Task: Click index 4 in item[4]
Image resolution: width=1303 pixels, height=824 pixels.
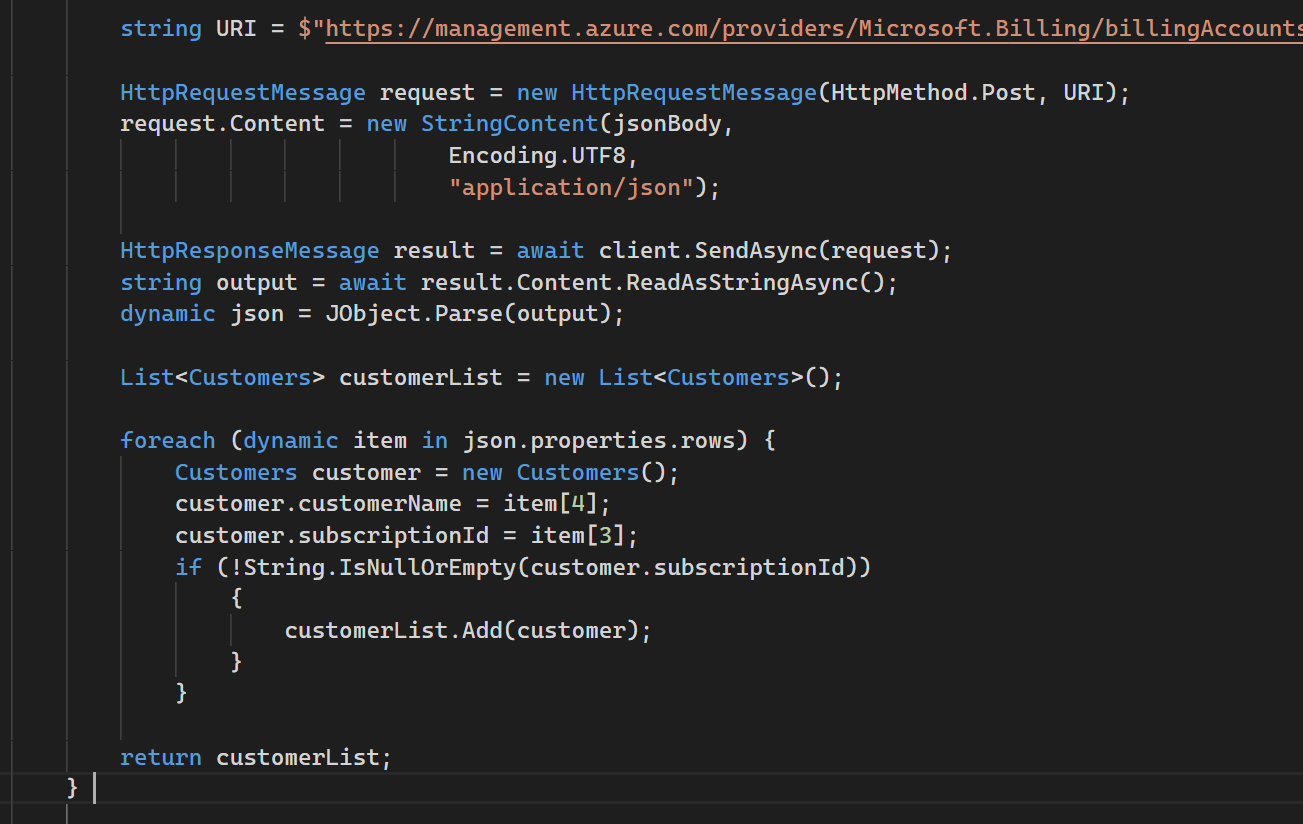Action: (x=577, y=503)
